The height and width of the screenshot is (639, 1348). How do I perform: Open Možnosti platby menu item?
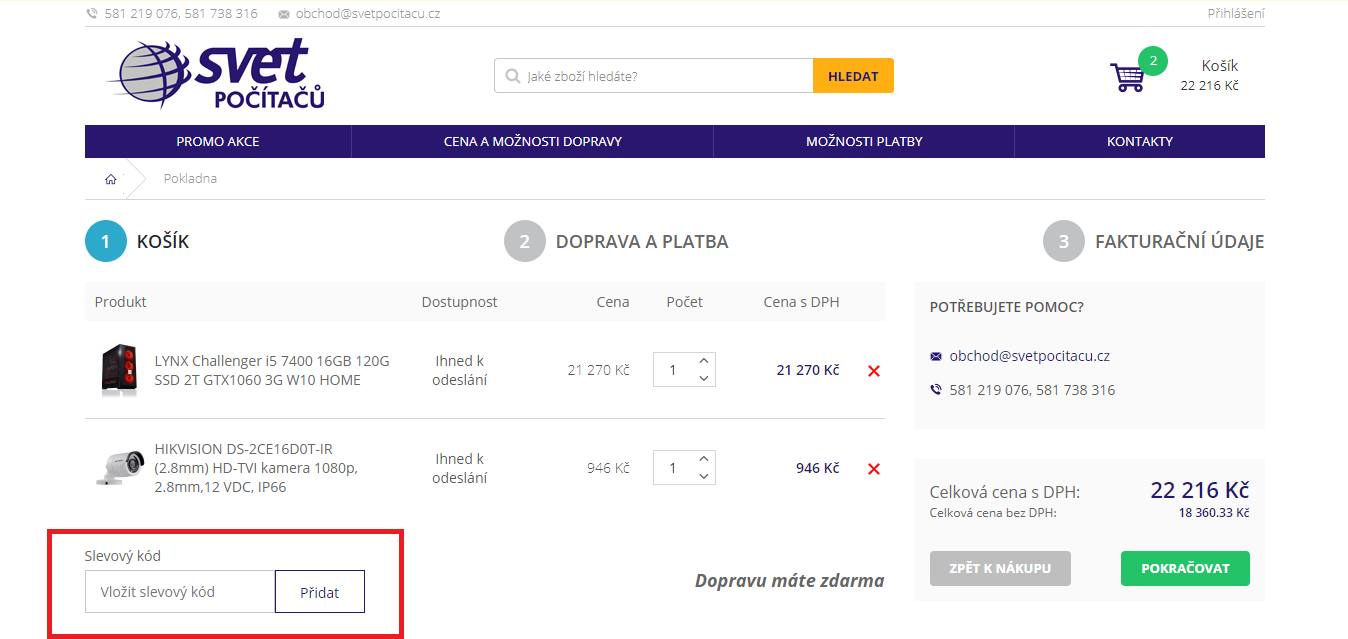[x=864, y=142]
